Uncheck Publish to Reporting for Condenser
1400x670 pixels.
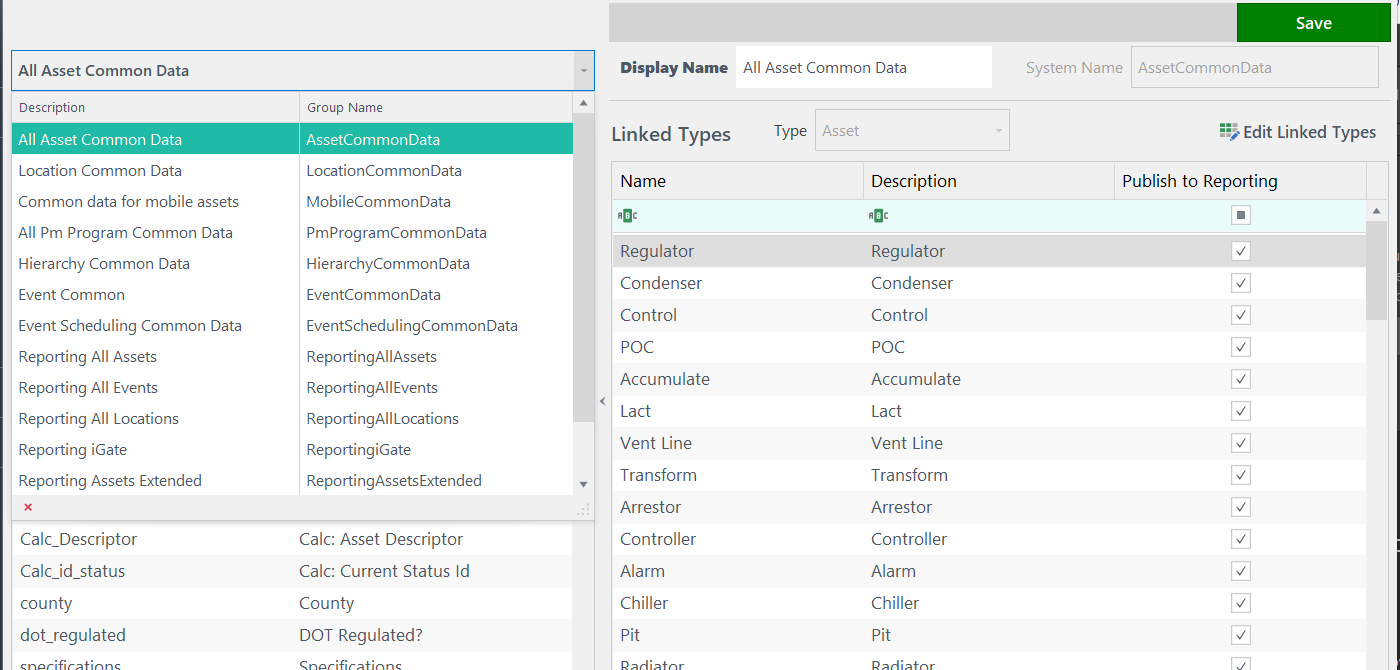[x=1241, y=283]
